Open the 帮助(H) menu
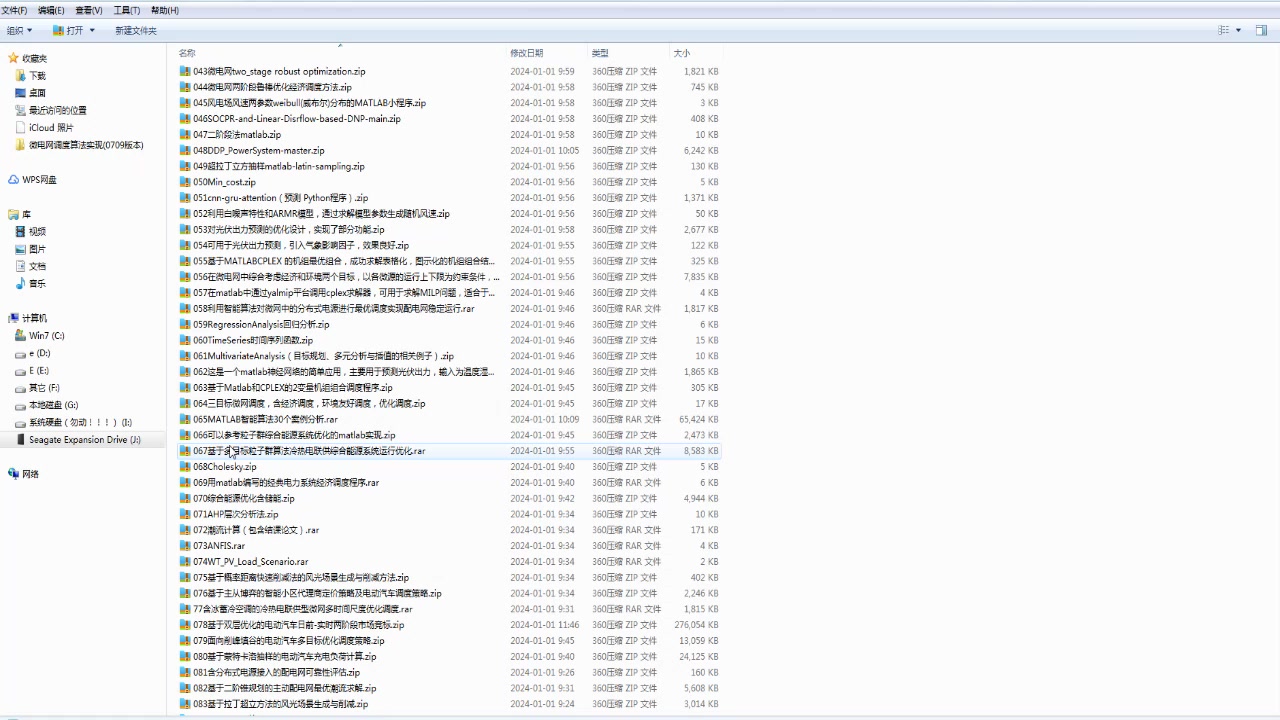 [165, 10]
